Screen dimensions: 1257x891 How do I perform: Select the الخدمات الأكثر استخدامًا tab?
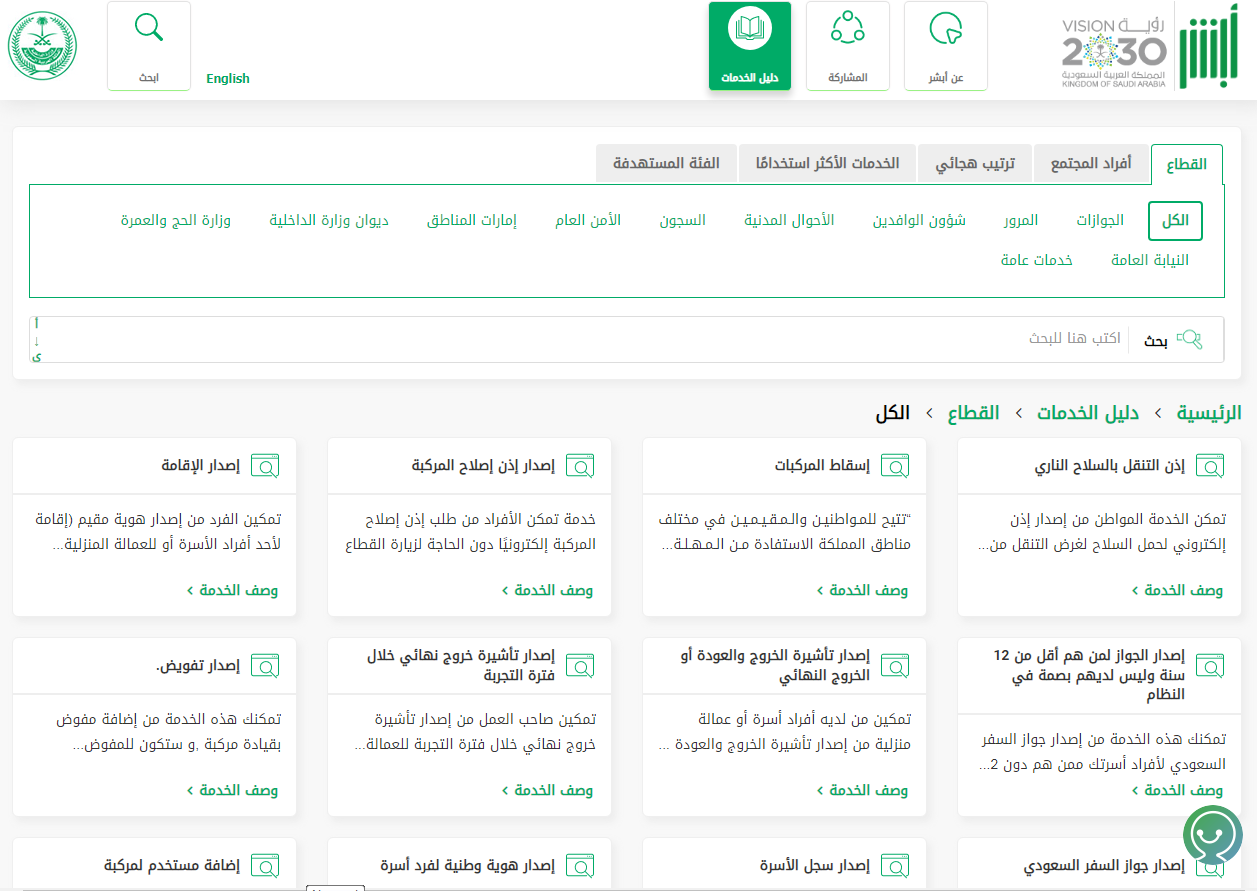(827, 163)
